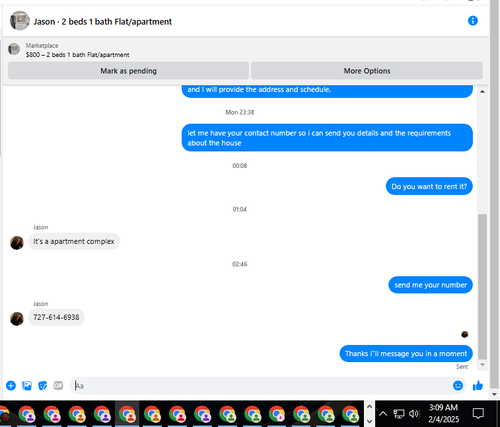Viewport: 500px width, 427px height.
Task: Open more actions with the blue plus icon
Action: pyautogui.click(x=11, y=386)
